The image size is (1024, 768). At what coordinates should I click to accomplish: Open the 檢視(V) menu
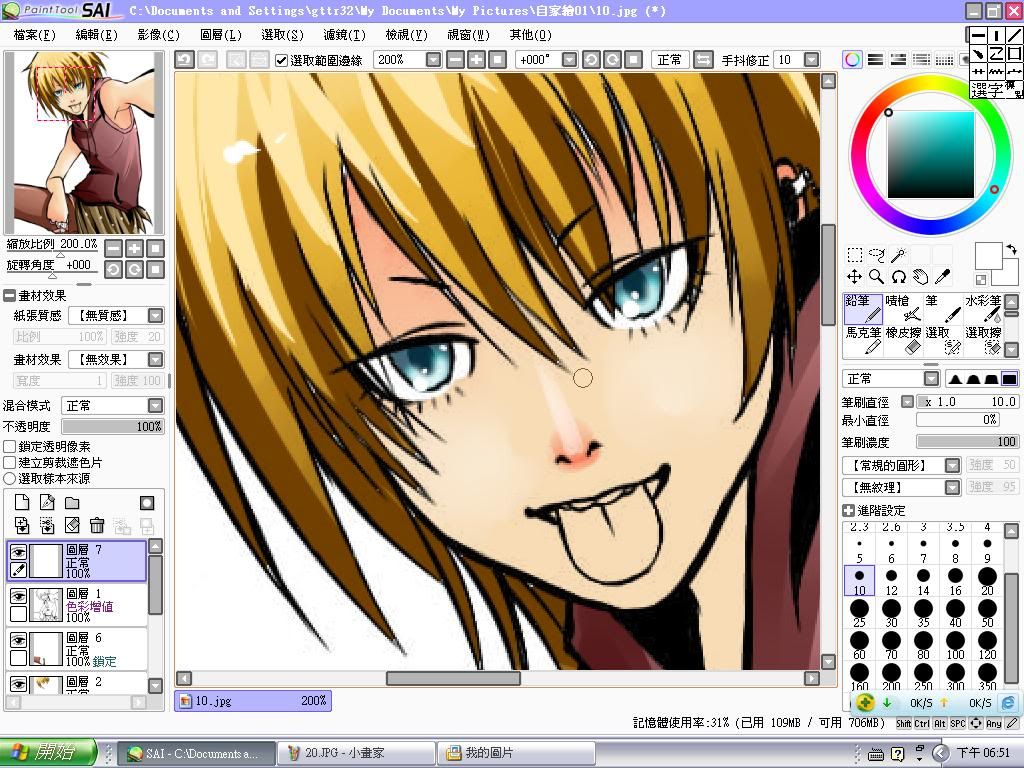pos(407,35)
